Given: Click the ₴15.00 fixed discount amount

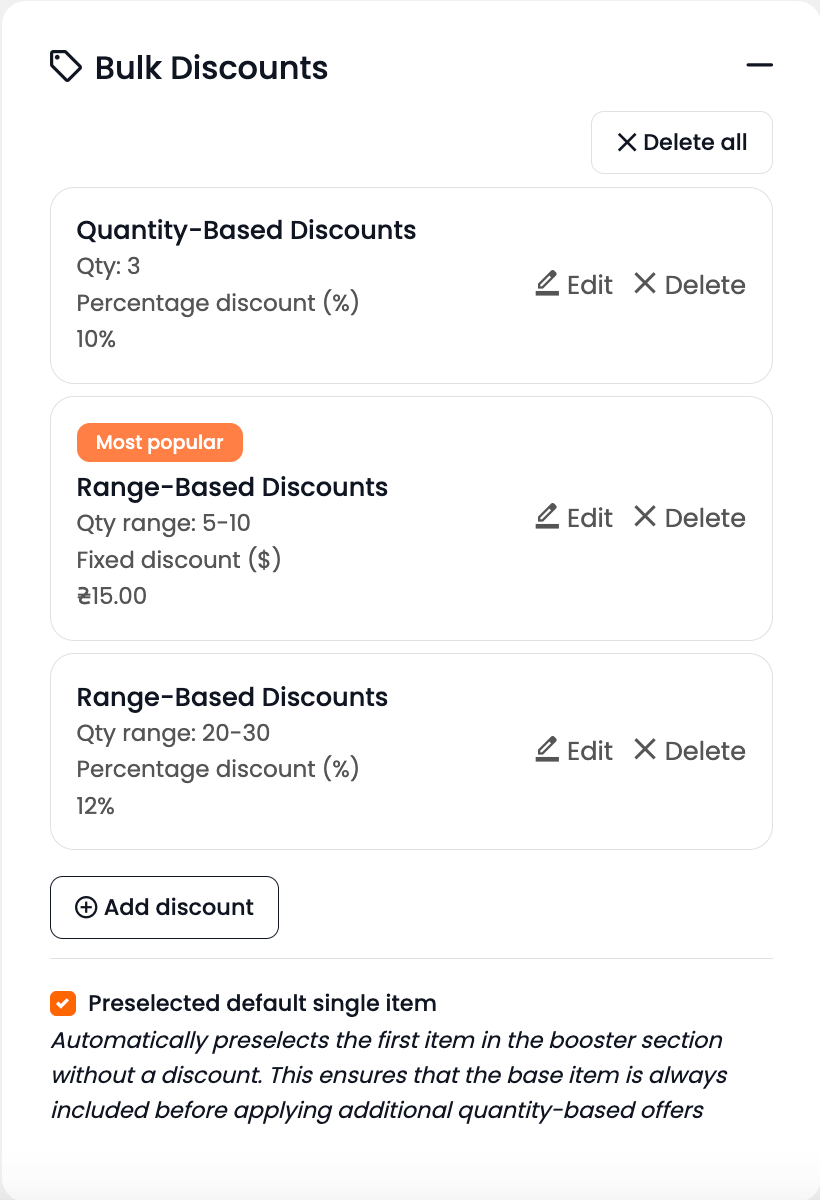Looking at the screenshot, I should (112, 596).
